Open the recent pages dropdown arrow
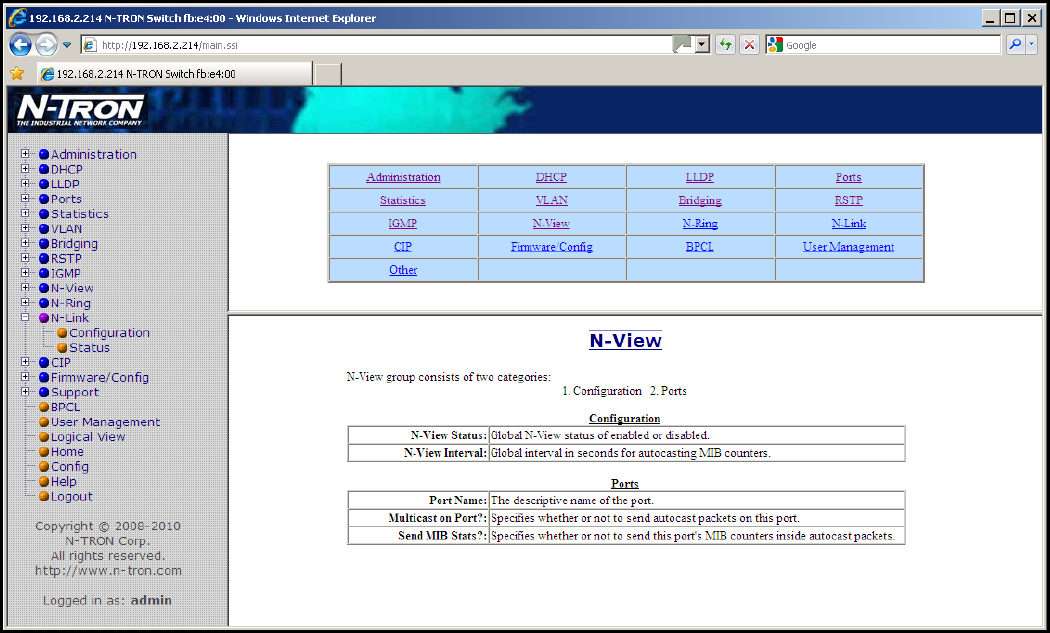Image resolution: width=1050 pixels, height=633 pixels. [x=67, y=45]
